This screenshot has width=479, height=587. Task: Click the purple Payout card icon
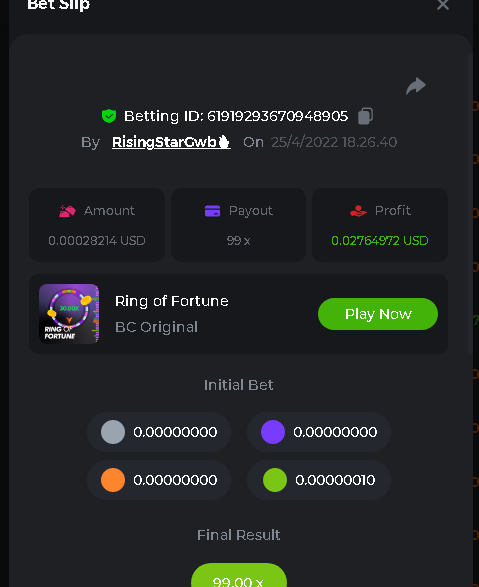click(213, 211)
